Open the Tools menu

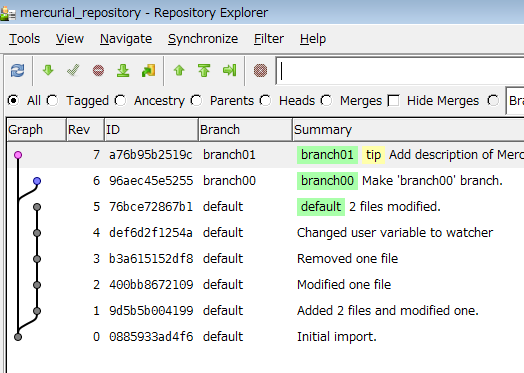24,39
